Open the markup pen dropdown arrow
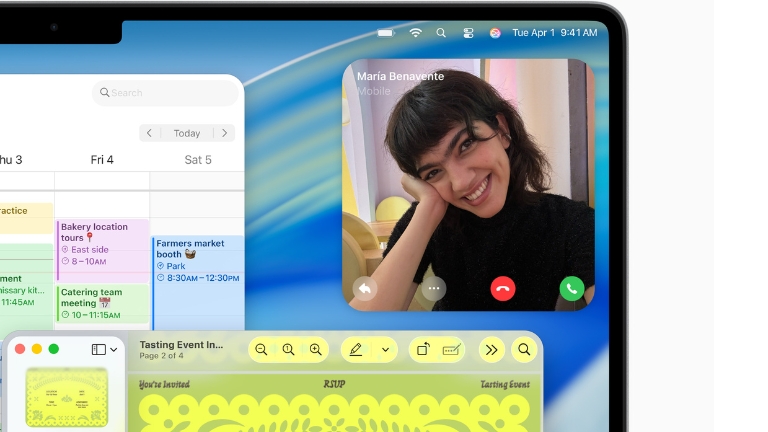768x432 pixels. coord(385,349)
